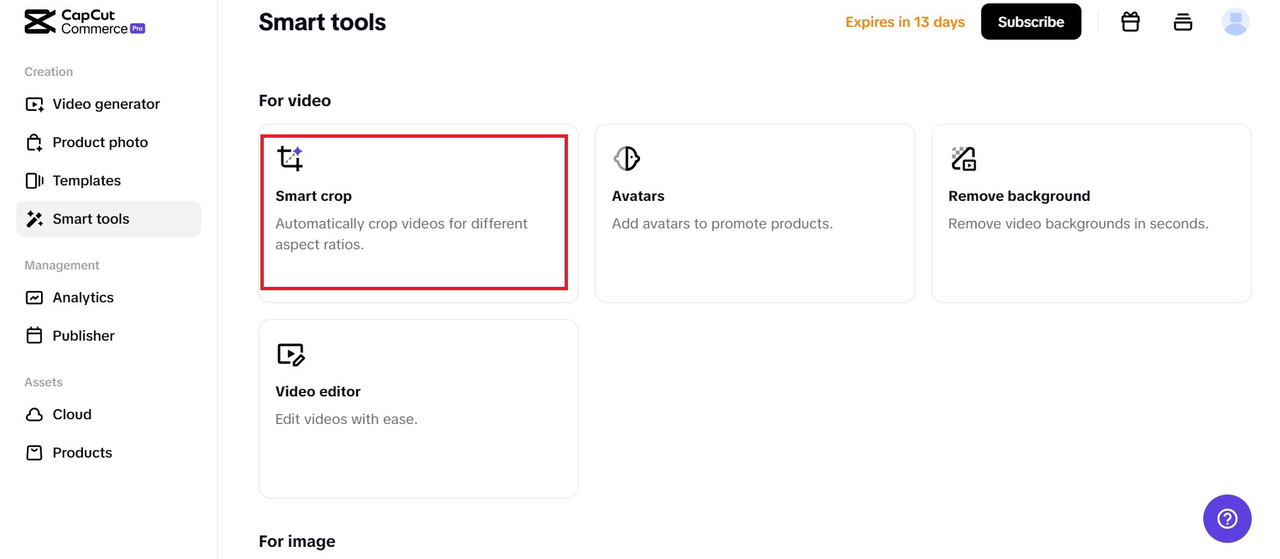The width and height of the screenshot is (1280, 559).
Task: Open the Analytics page
Action: click(83, 297)
